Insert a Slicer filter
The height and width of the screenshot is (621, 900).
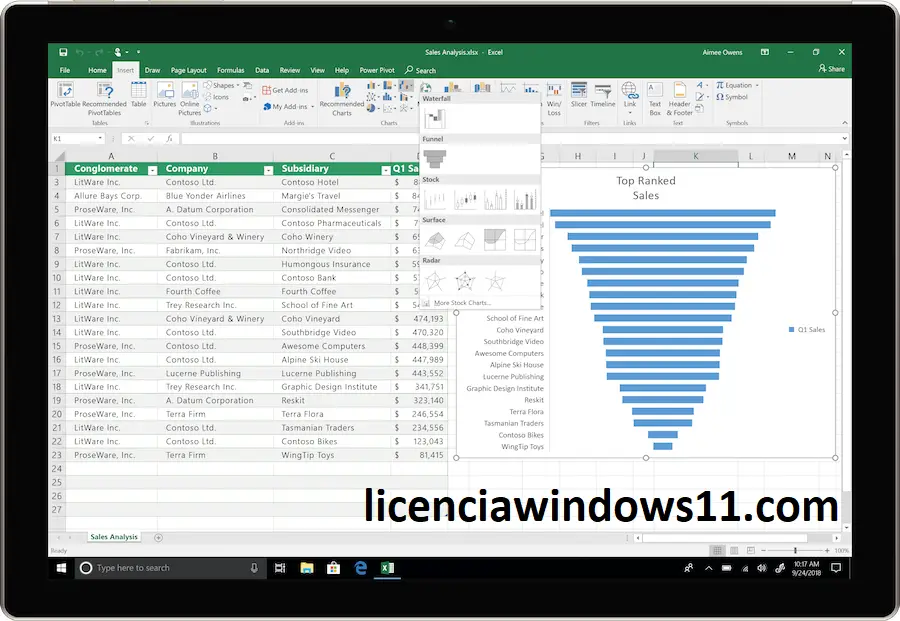coord(579,95)
